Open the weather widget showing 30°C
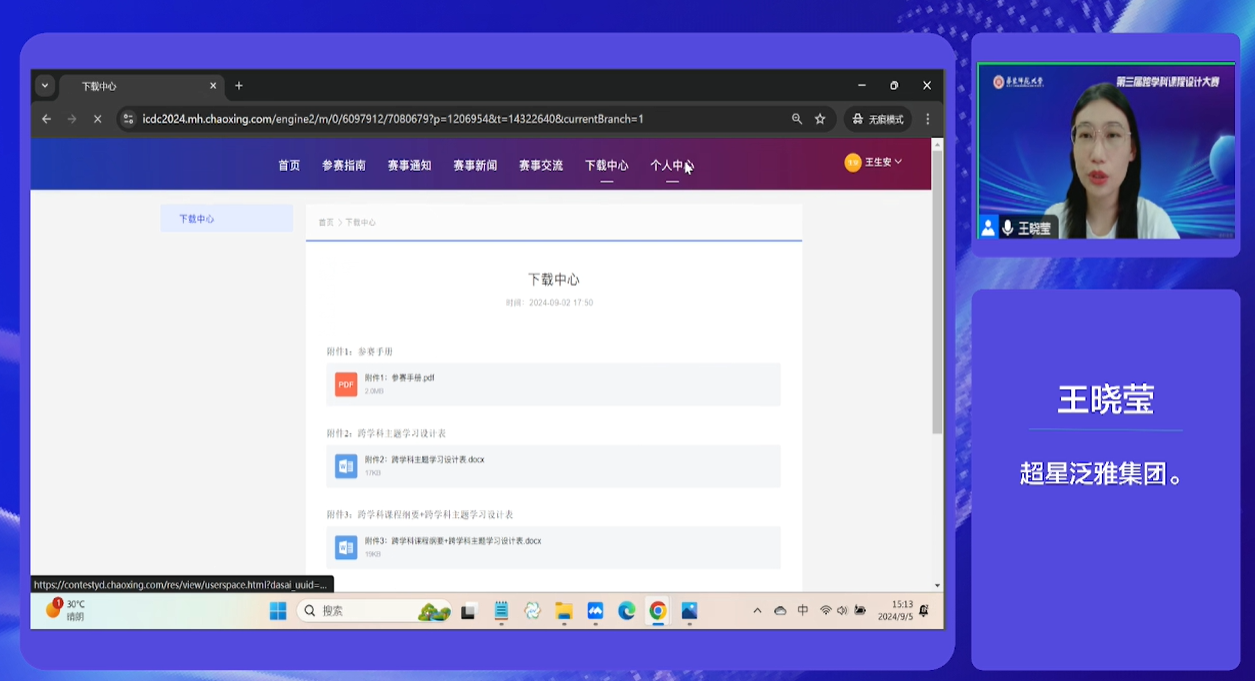The width and height of the screenshot is (1255, 681). click(66, 610)
